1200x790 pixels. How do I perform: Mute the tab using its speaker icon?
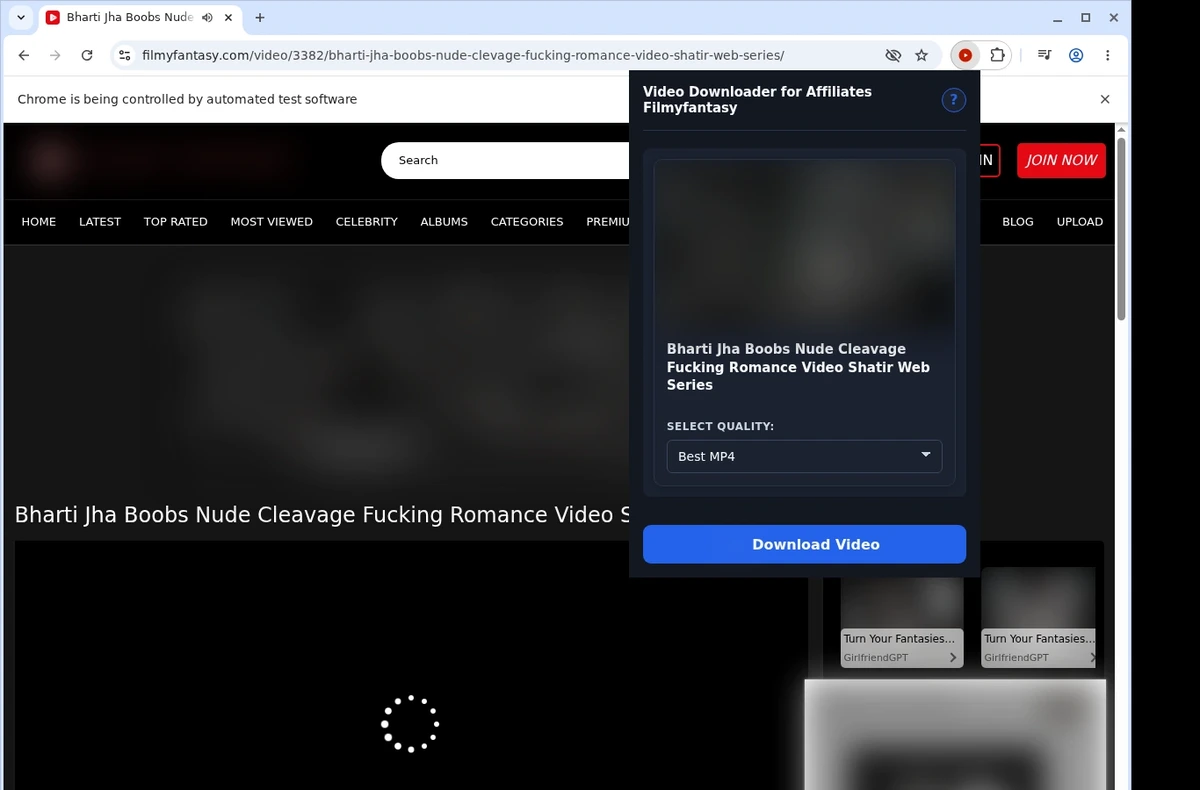(x=207, y=17)
